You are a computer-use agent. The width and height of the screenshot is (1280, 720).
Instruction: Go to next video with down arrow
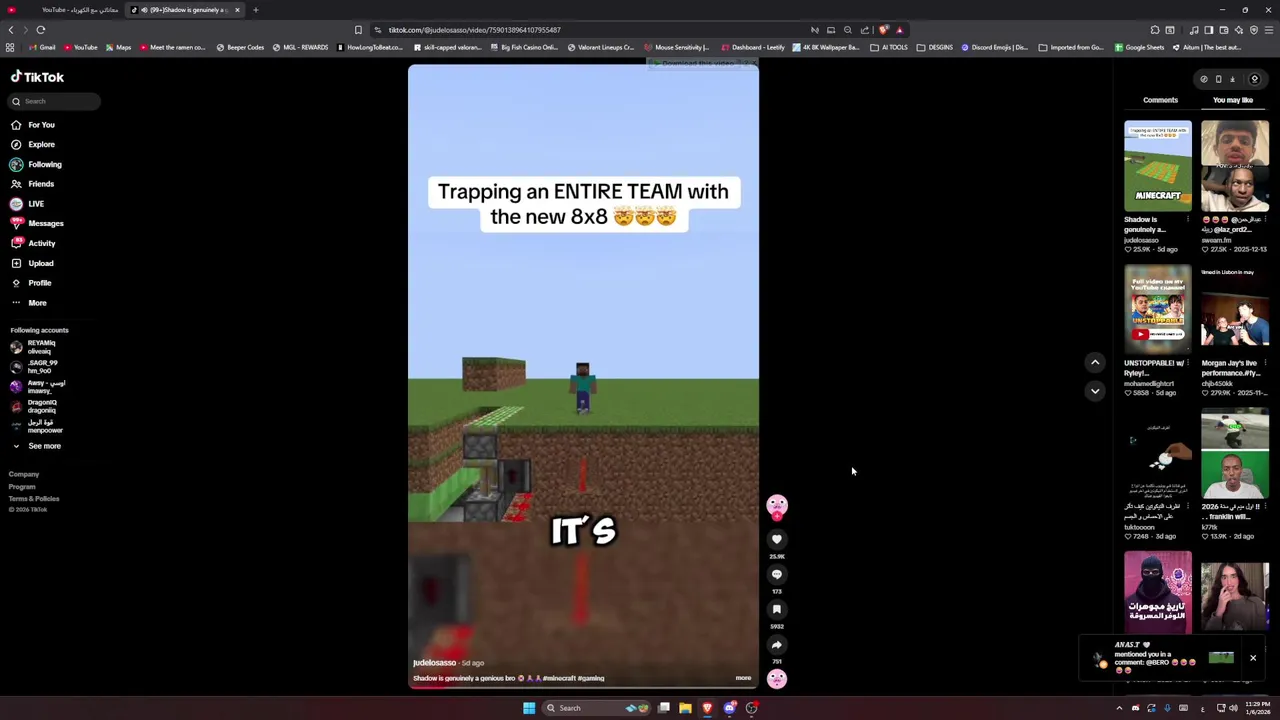(x=1095, y=391)
